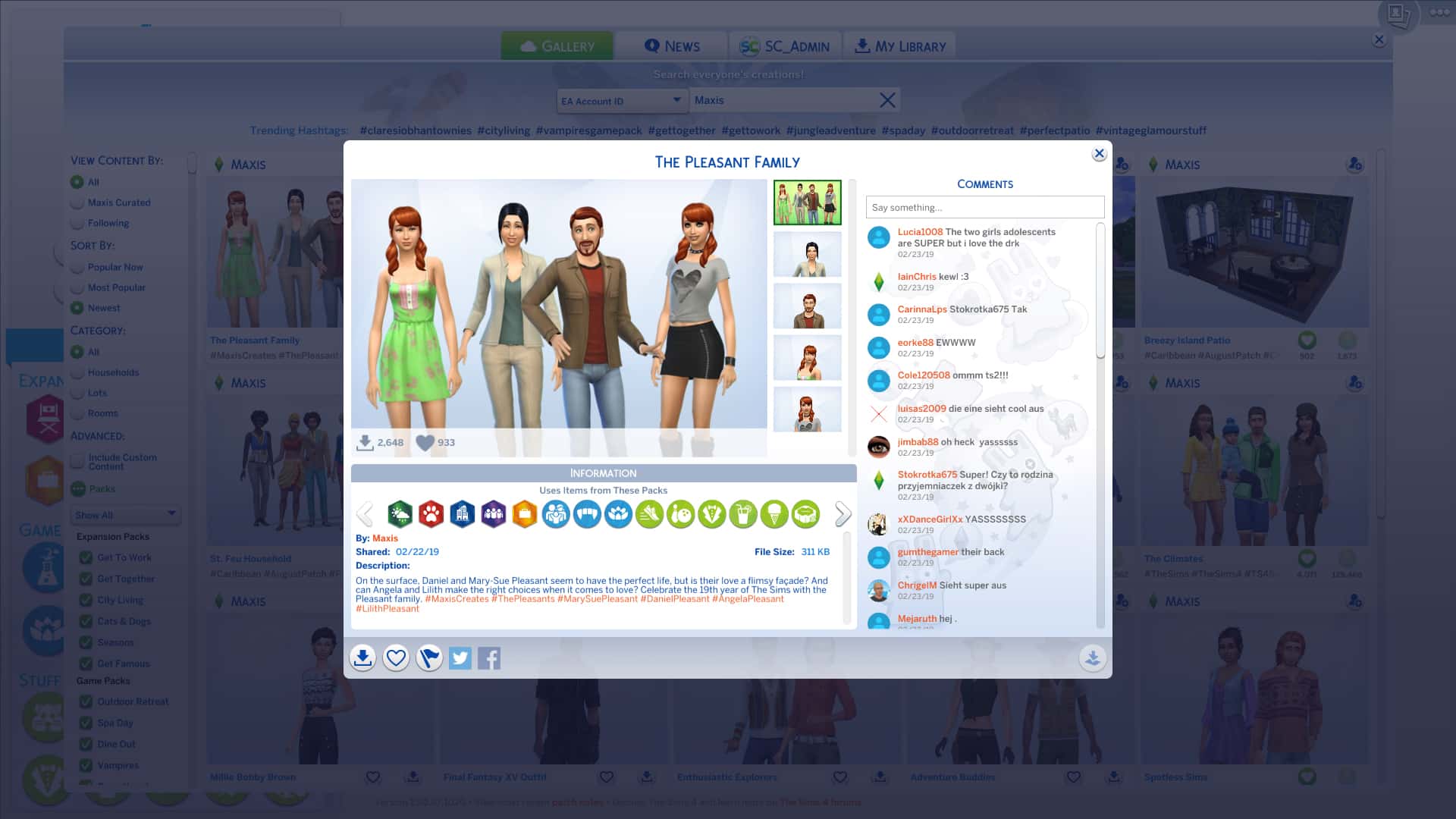Select the dark-haired woman portrait thumbnail
This screenshot has width=1456, height=819.
[x=807, y=254]
